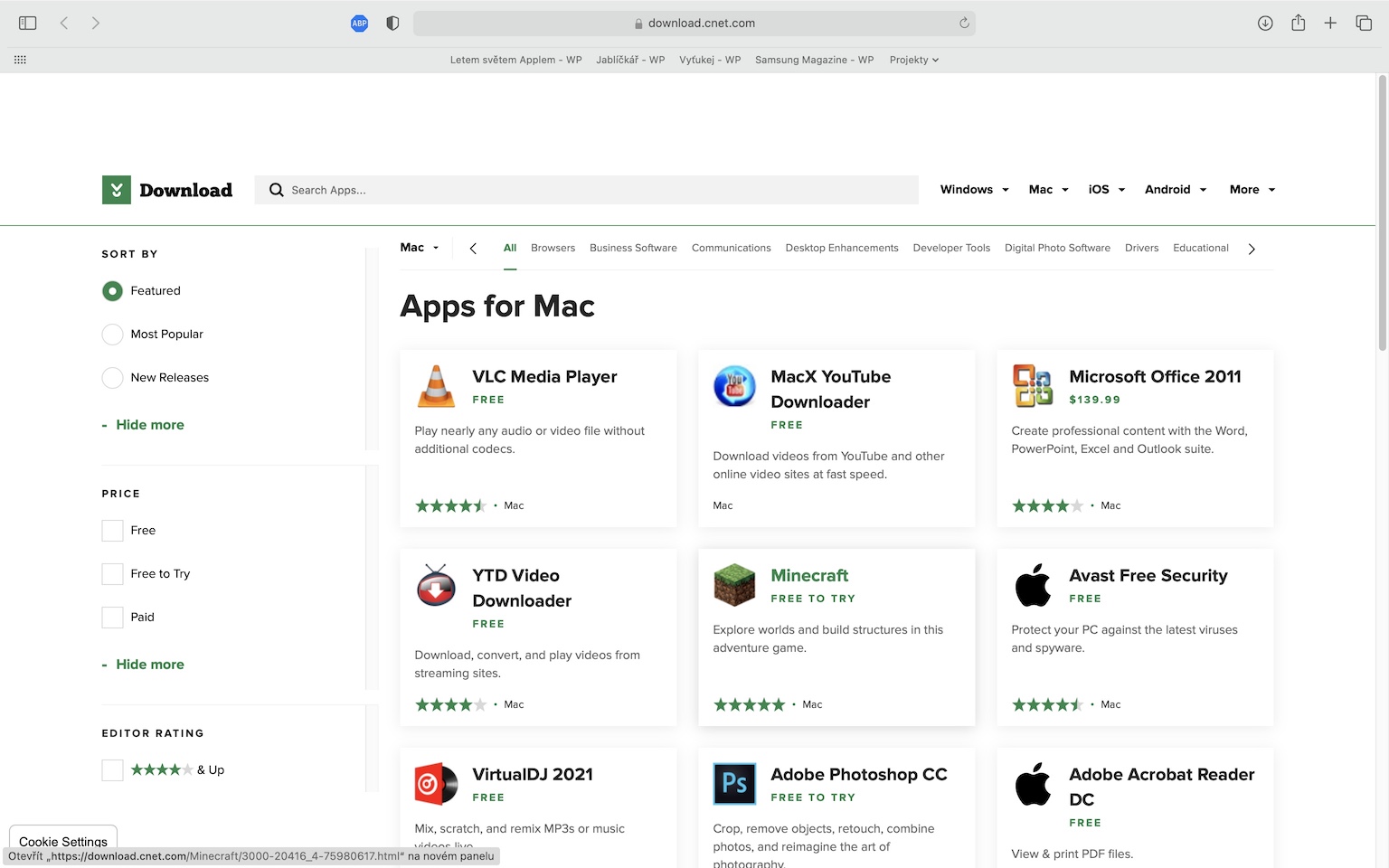
Task: Toggle the Safari sidebar icon
Action: tap(28, 24)
